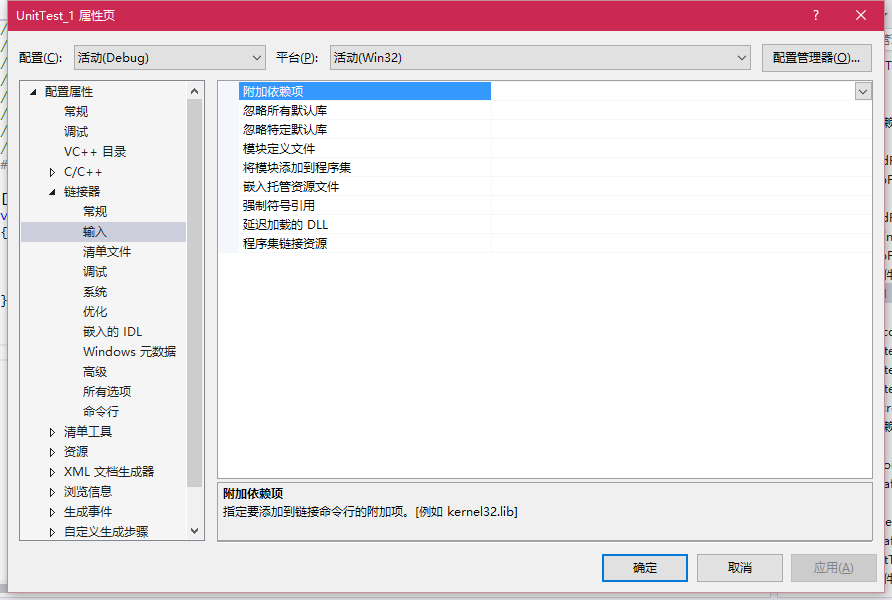
Task: Expand the C/C++ tree node
Action: [x=52, y=172]
